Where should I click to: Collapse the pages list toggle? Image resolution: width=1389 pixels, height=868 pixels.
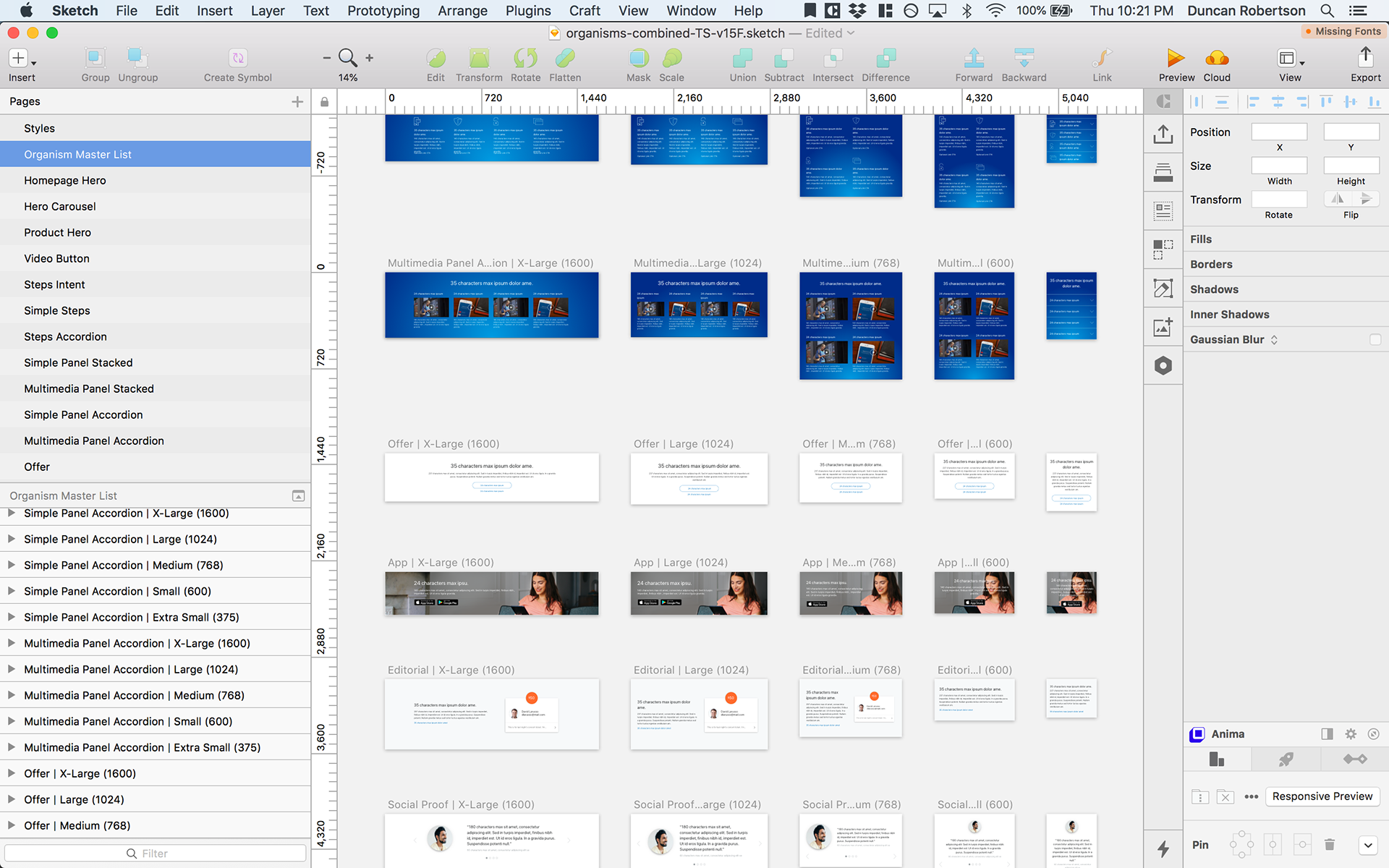click(x=298, y=495)
